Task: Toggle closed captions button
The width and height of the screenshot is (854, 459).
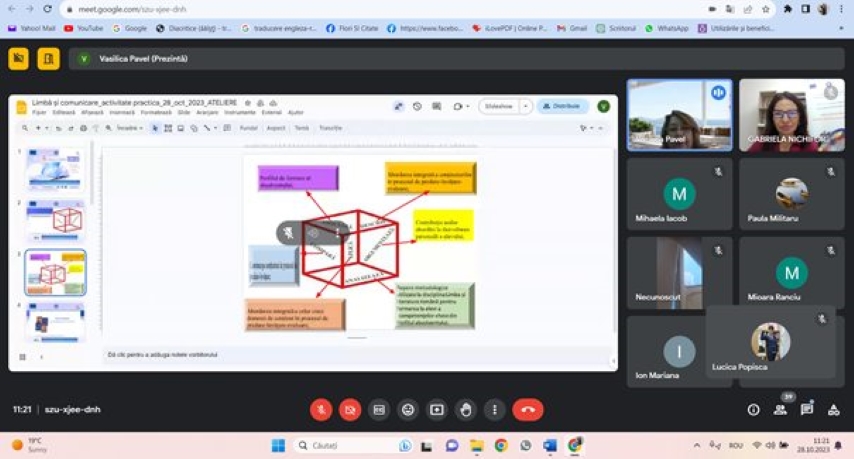Action: (379, 409)
